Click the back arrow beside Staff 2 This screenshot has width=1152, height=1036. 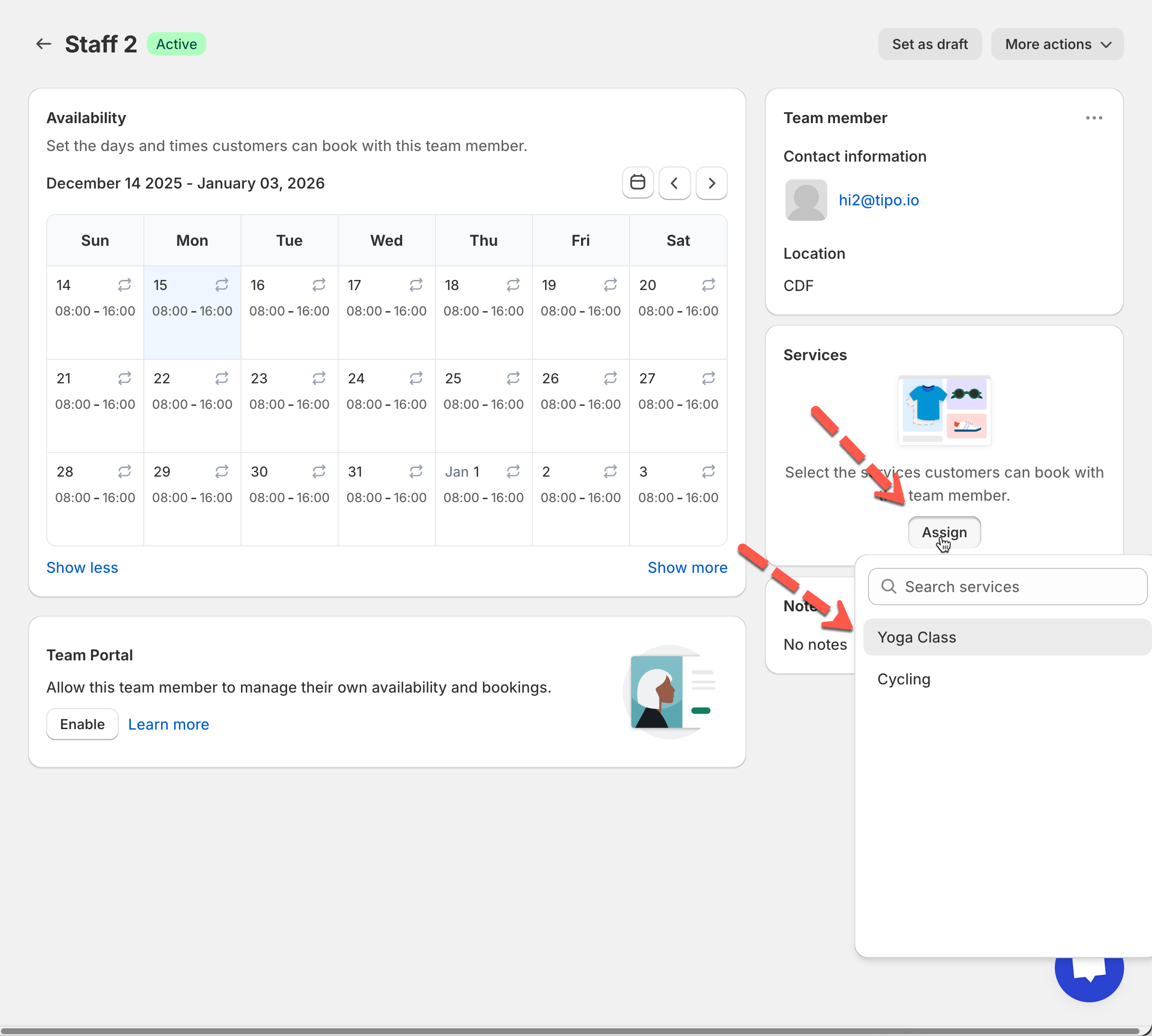pyautogui.click(x=43, y=44)
